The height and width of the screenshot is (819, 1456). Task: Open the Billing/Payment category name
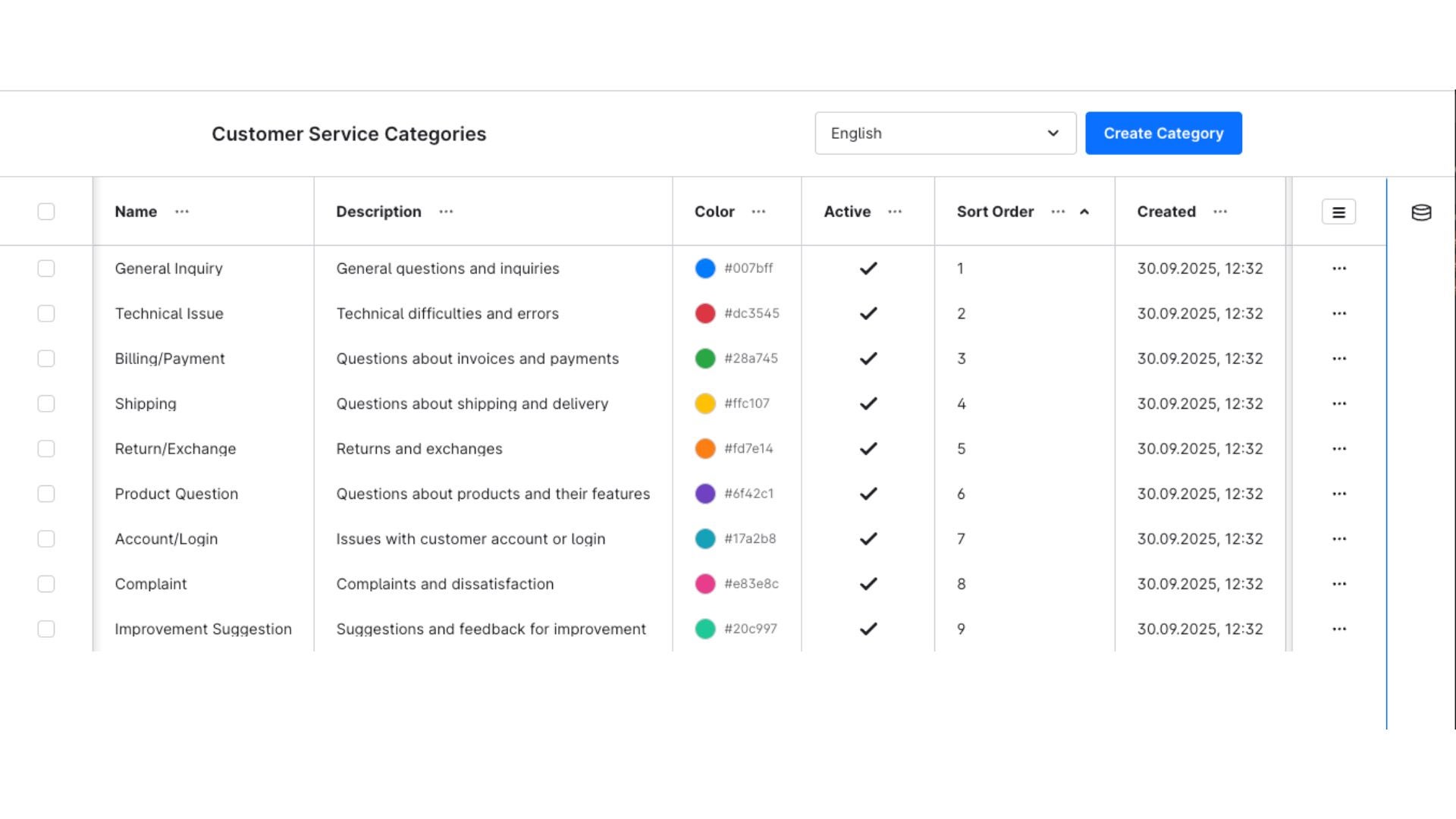(170, 359)
